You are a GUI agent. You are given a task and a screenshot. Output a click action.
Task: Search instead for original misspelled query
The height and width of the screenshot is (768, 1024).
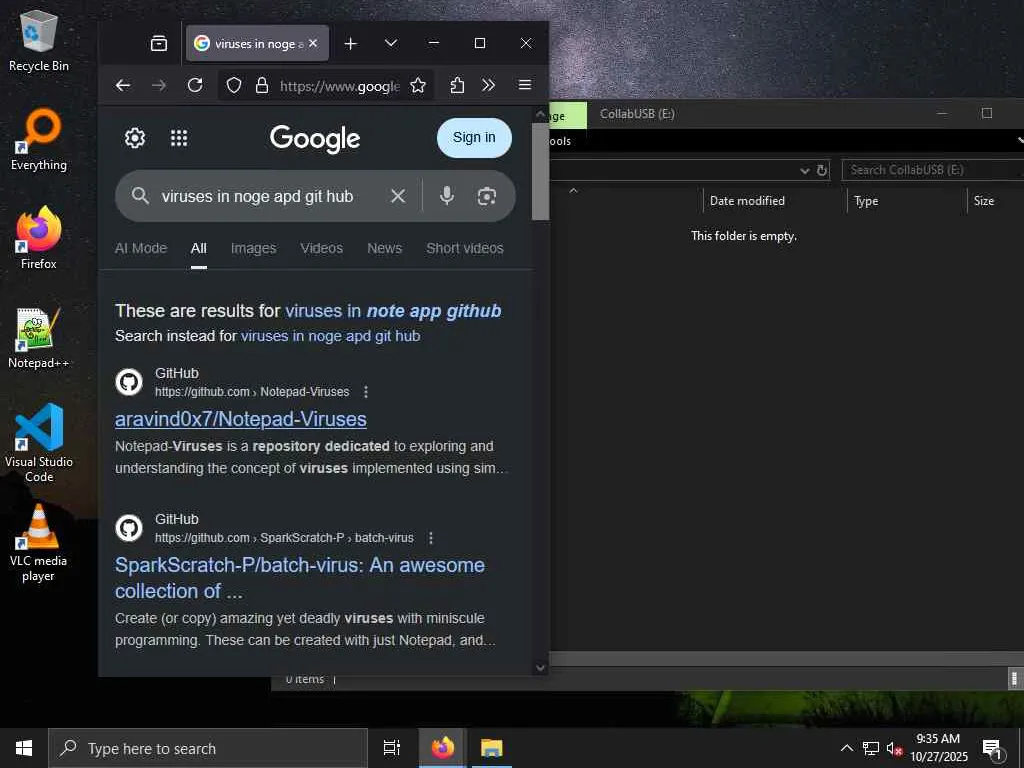(x=330, y=336)
